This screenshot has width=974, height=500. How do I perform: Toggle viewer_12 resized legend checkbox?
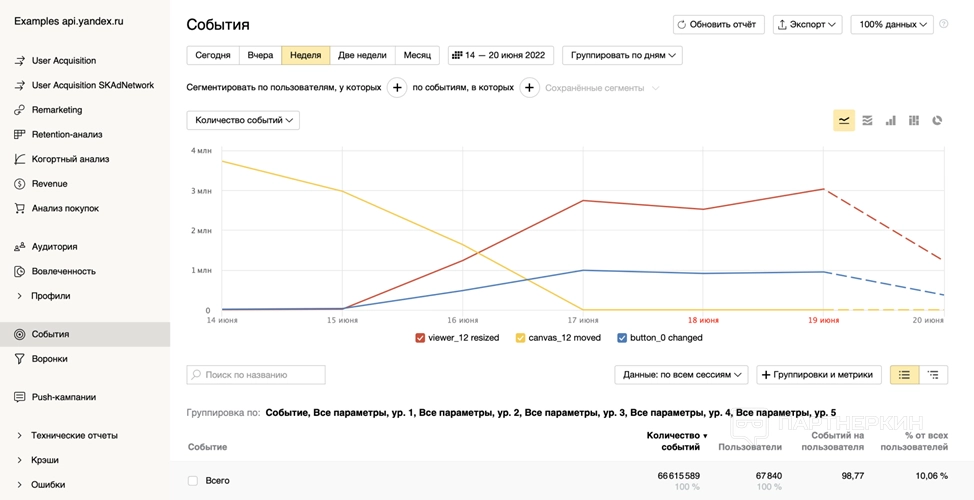tap(420, 338)
